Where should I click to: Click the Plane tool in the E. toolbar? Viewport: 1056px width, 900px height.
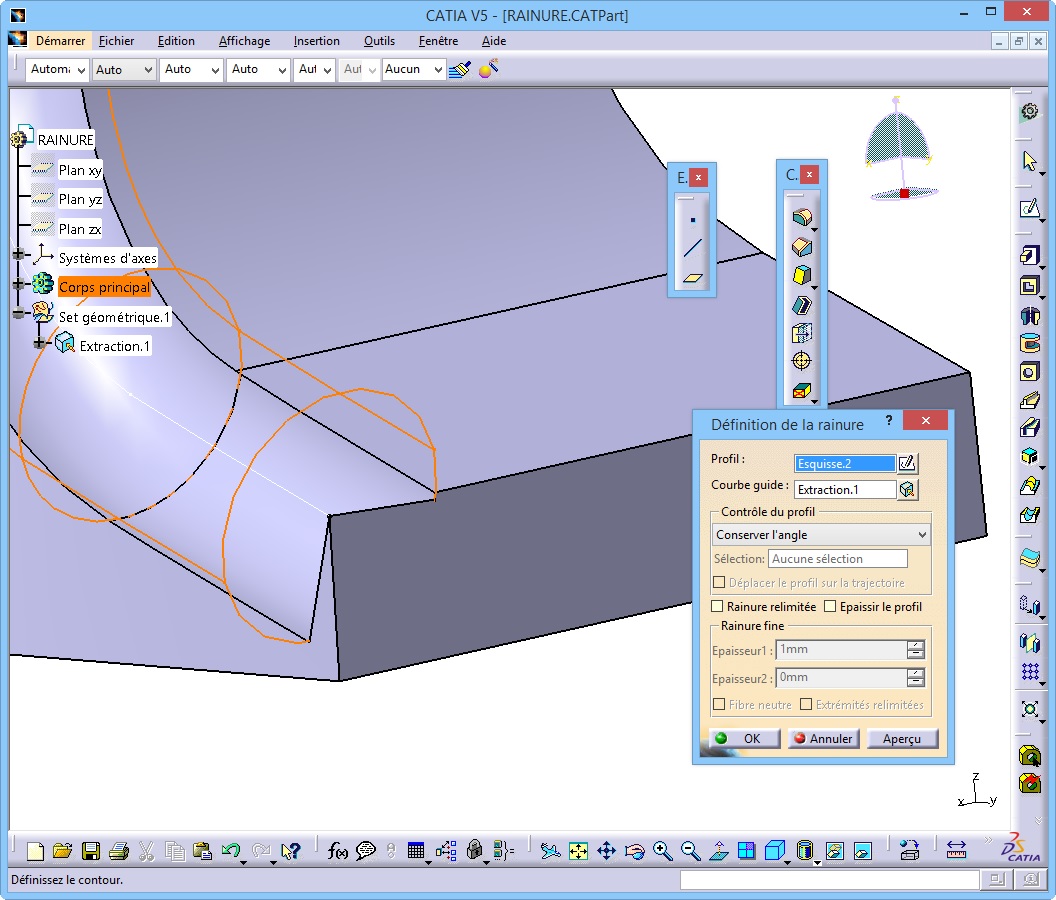click(x=692, y=278)
